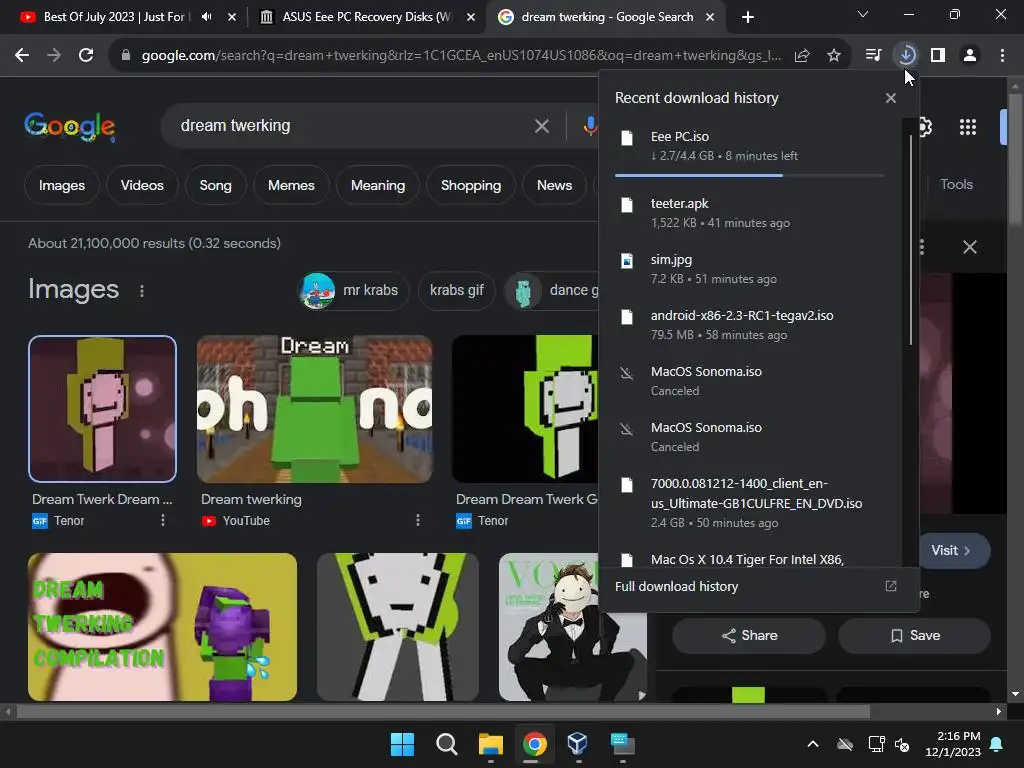Open the three-dot menu beside Images heading
Viewport: 1024px width, 768px height.
pyautogui.click(x=142, y=291)
